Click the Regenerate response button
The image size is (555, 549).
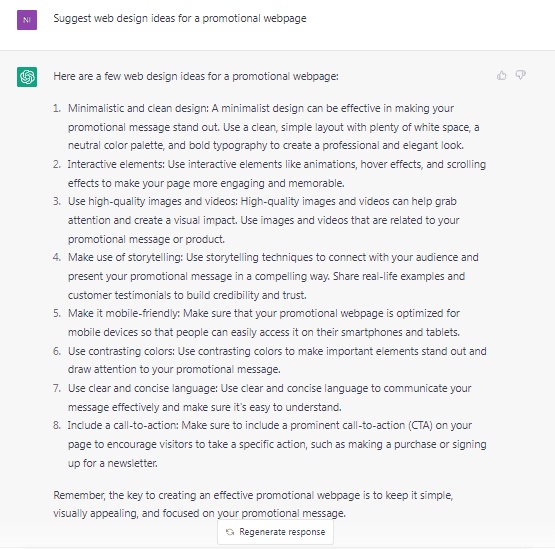click(275, 532)
